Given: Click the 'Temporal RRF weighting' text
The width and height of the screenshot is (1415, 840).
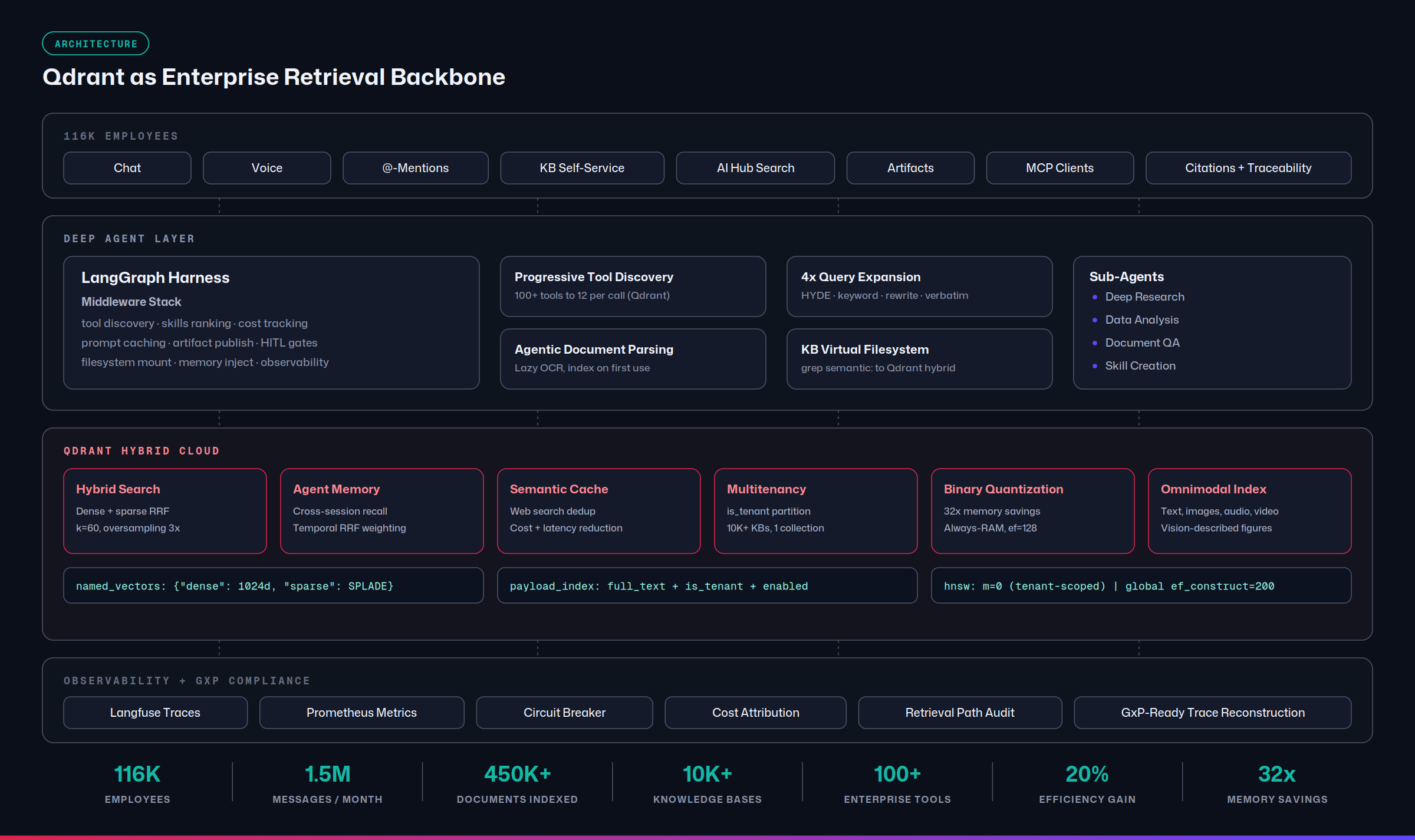Looking at the screenshot, I should 349,528.
